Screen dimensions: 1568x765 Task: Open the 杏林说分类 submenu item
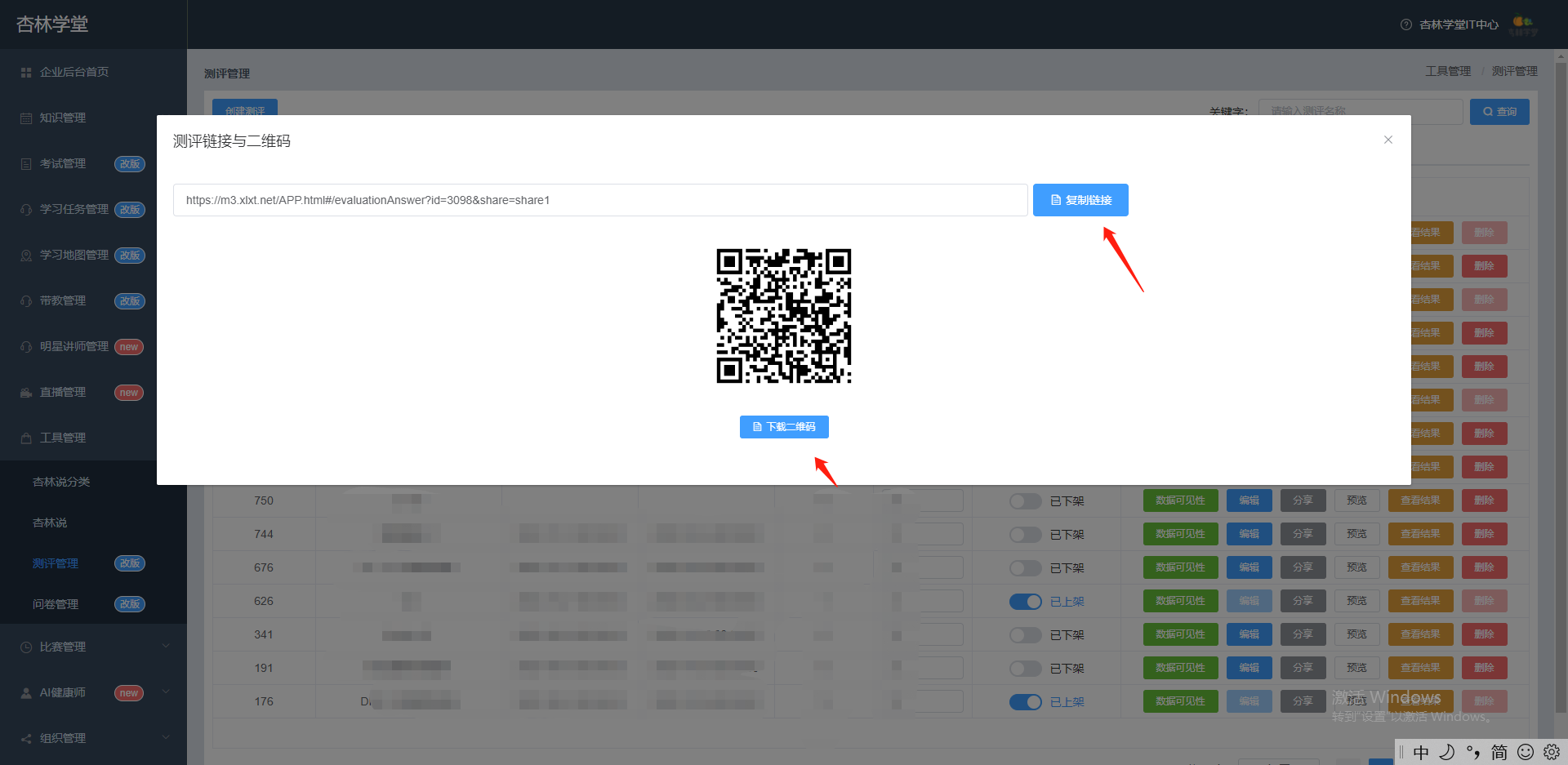click(x=61, y=482)
